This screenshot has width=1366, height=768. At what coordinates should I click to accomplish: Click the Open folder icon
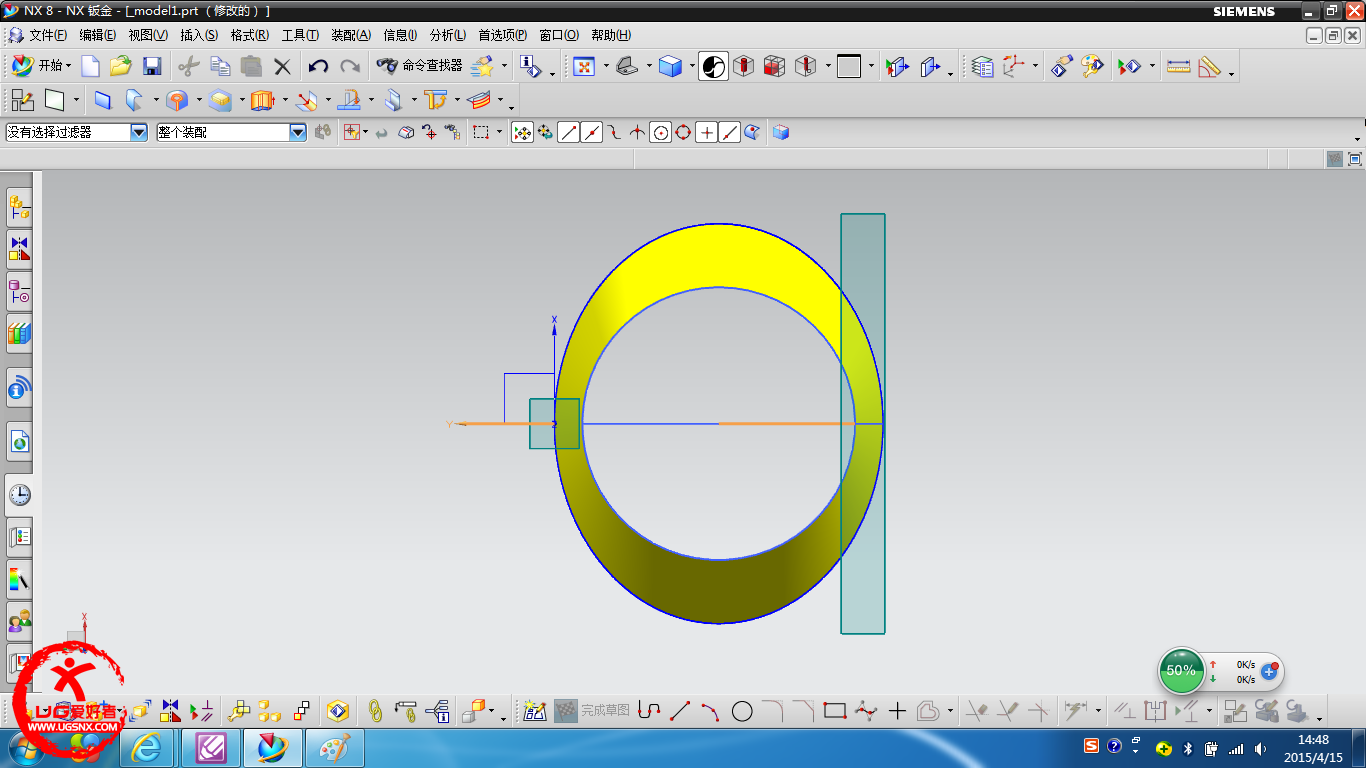(x=121, y=67)
